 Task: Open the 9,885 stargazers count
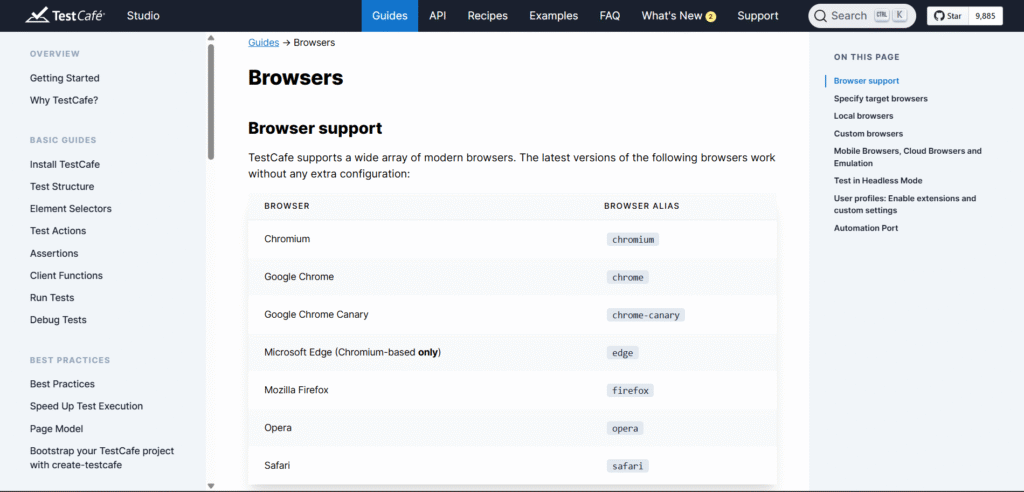[985, 16]
